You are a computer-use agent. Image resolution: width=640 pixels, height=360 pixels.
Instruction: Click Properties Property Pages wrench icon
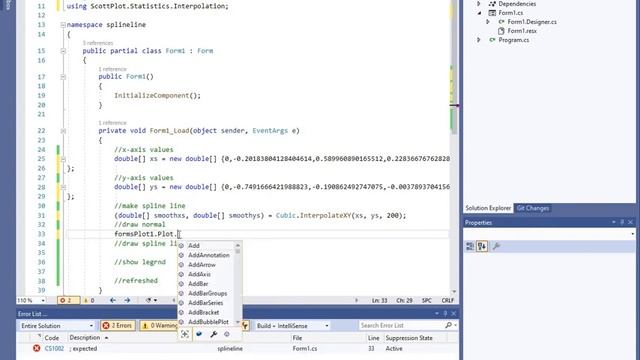point(496,246)
